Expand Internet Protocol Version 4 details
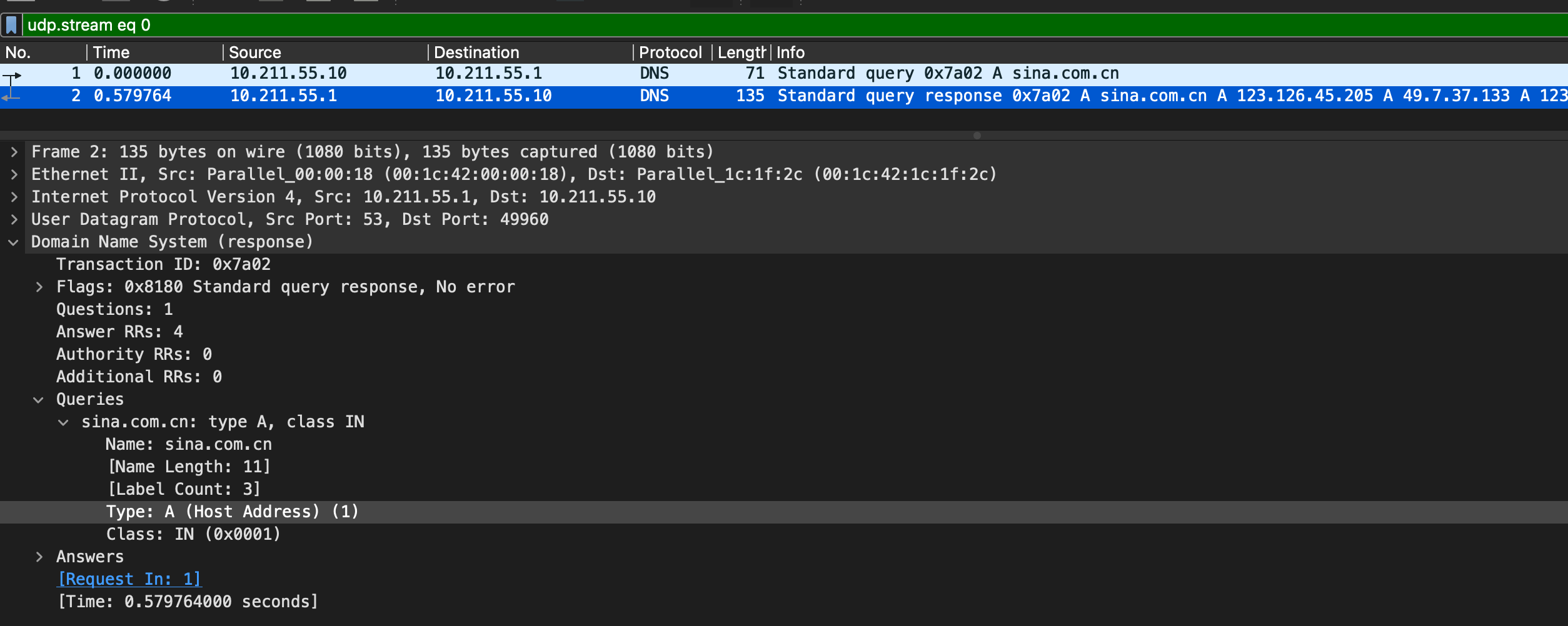The width and height of the screenshot is (1568, 626). click(14, 197)
